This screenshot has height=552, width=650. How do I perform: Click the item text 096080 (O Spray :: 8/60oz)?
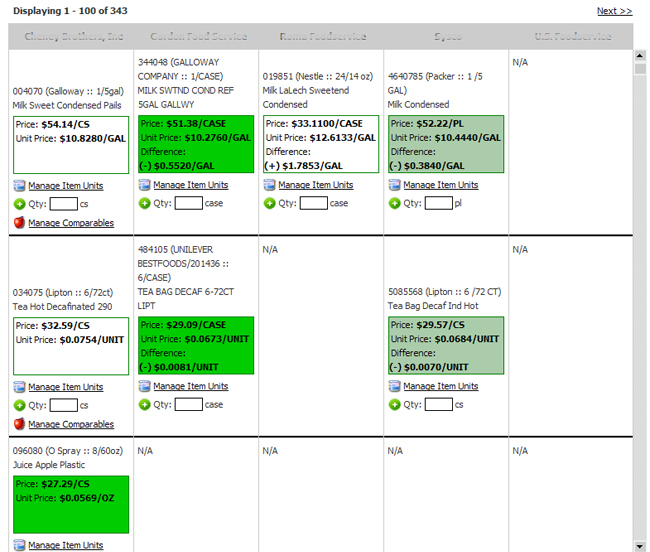[68, 451]
